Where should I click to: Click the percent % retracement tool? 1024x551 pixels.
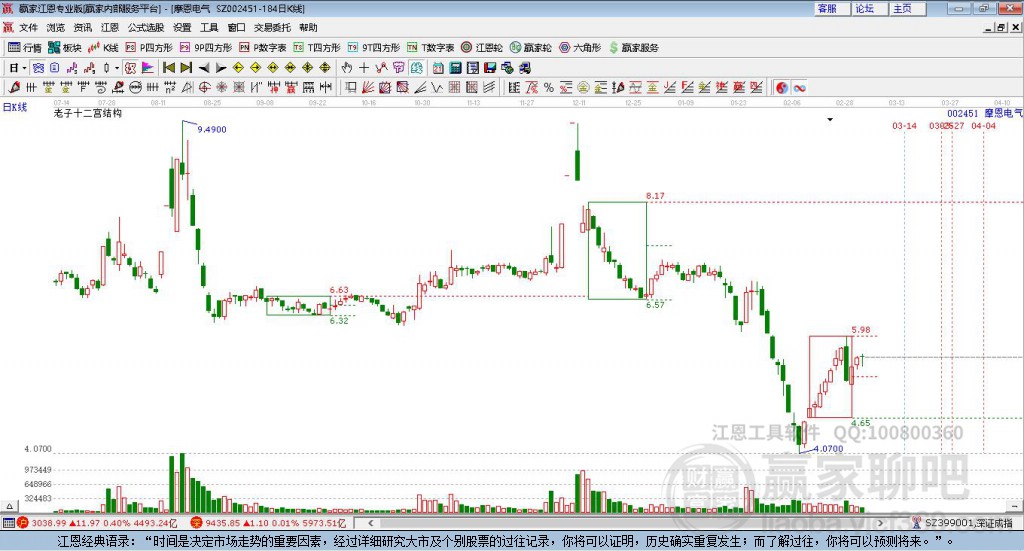[x=549, y=87]
